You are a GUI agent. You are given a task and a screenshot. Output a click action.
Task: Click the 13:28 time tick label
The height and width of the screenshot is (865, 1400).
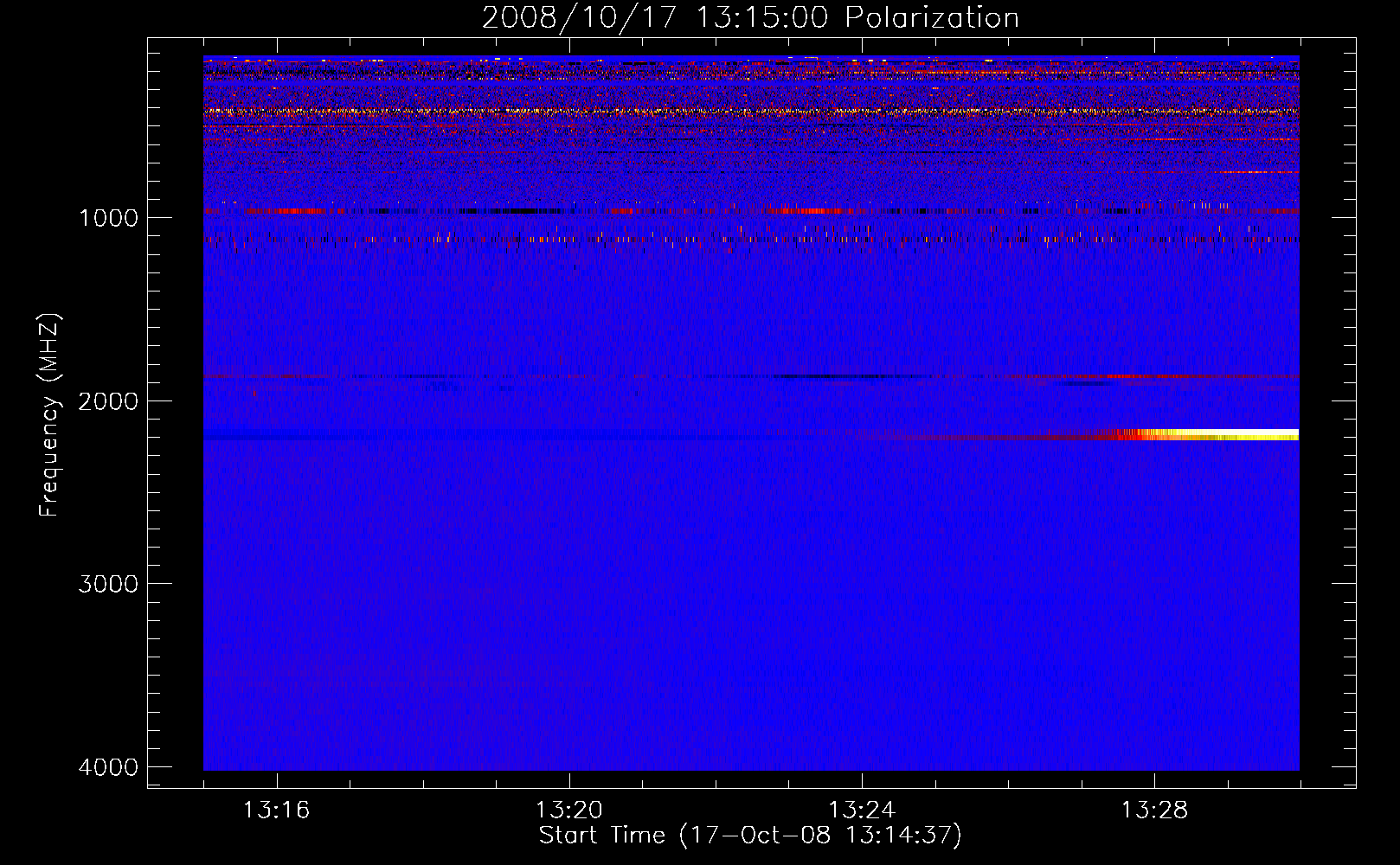tap(1154, 811)
